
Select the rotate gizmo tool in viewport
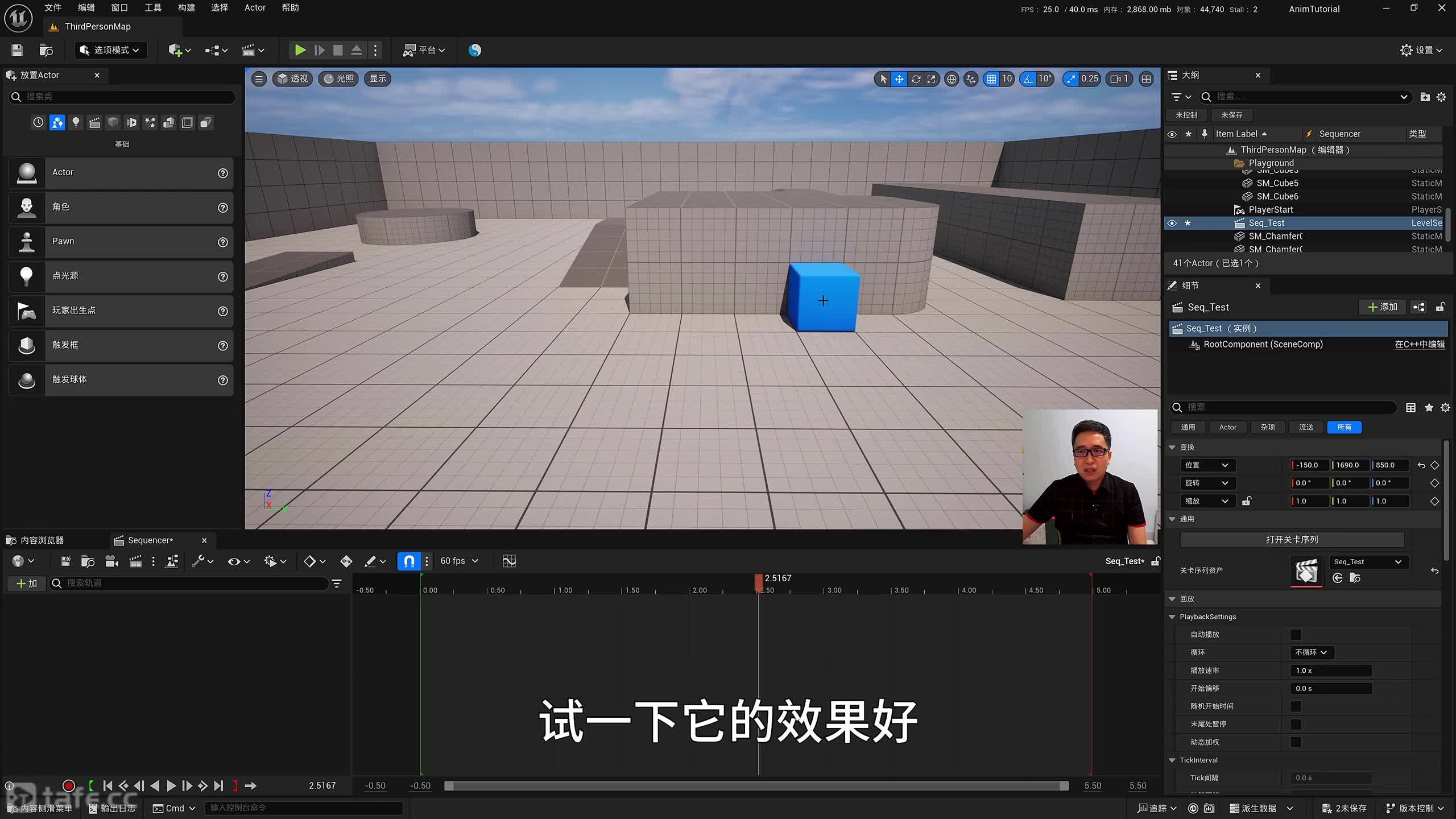click(x=916, y=79)
